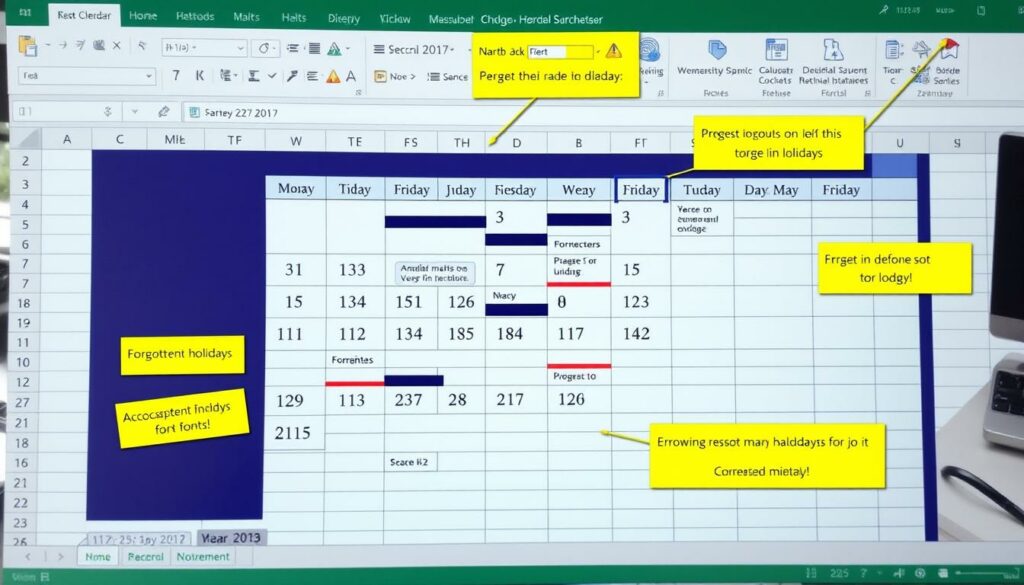Select the Tuday header cell
The height and width of the screenshot is (585, 1024).
(702, 190)
